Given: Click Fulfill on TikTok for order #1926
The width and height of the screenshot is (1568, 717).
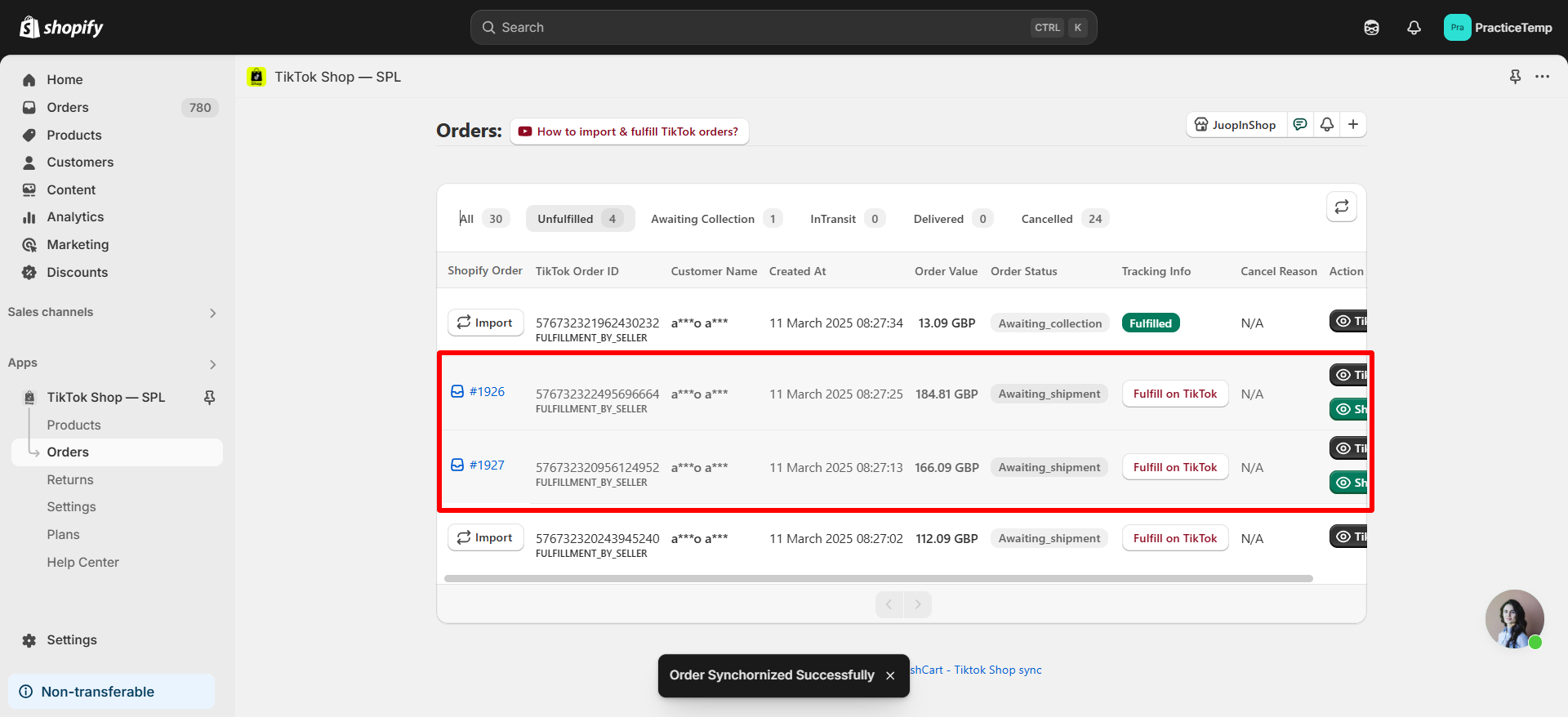Looking at the screenshot, I should [1174, 394].
